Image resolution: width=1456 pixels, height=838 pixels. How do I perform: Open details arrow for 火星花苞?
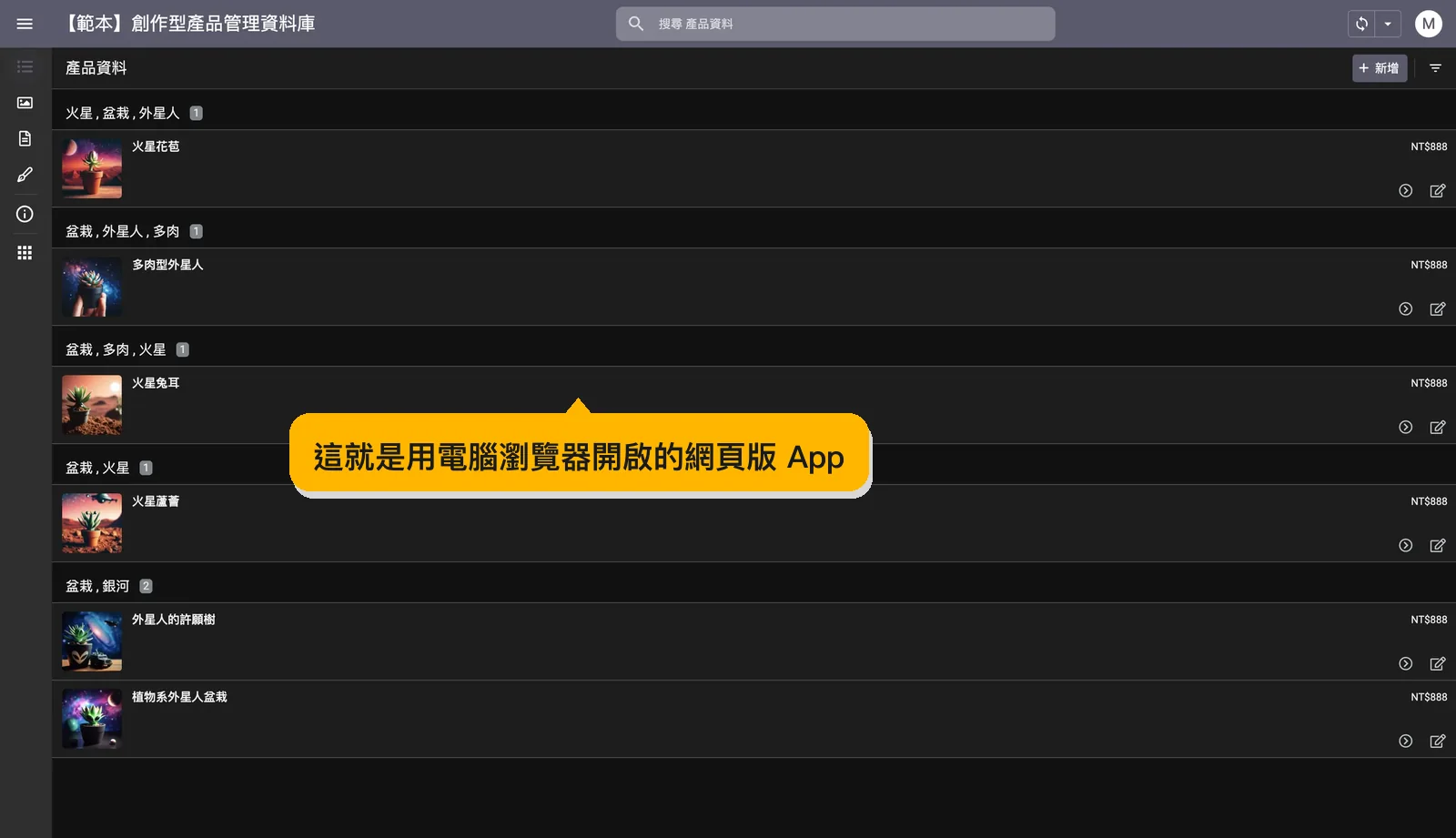click(1405, 191)
